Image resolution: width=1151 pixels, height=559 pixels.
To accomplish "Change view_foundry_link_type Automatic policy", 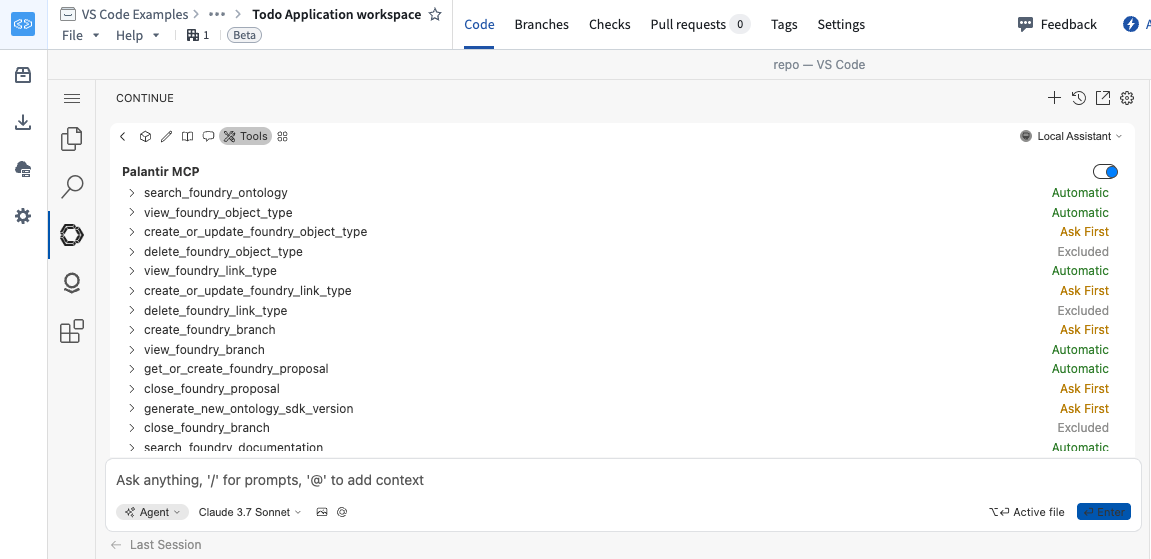I will coord(1080,271).
